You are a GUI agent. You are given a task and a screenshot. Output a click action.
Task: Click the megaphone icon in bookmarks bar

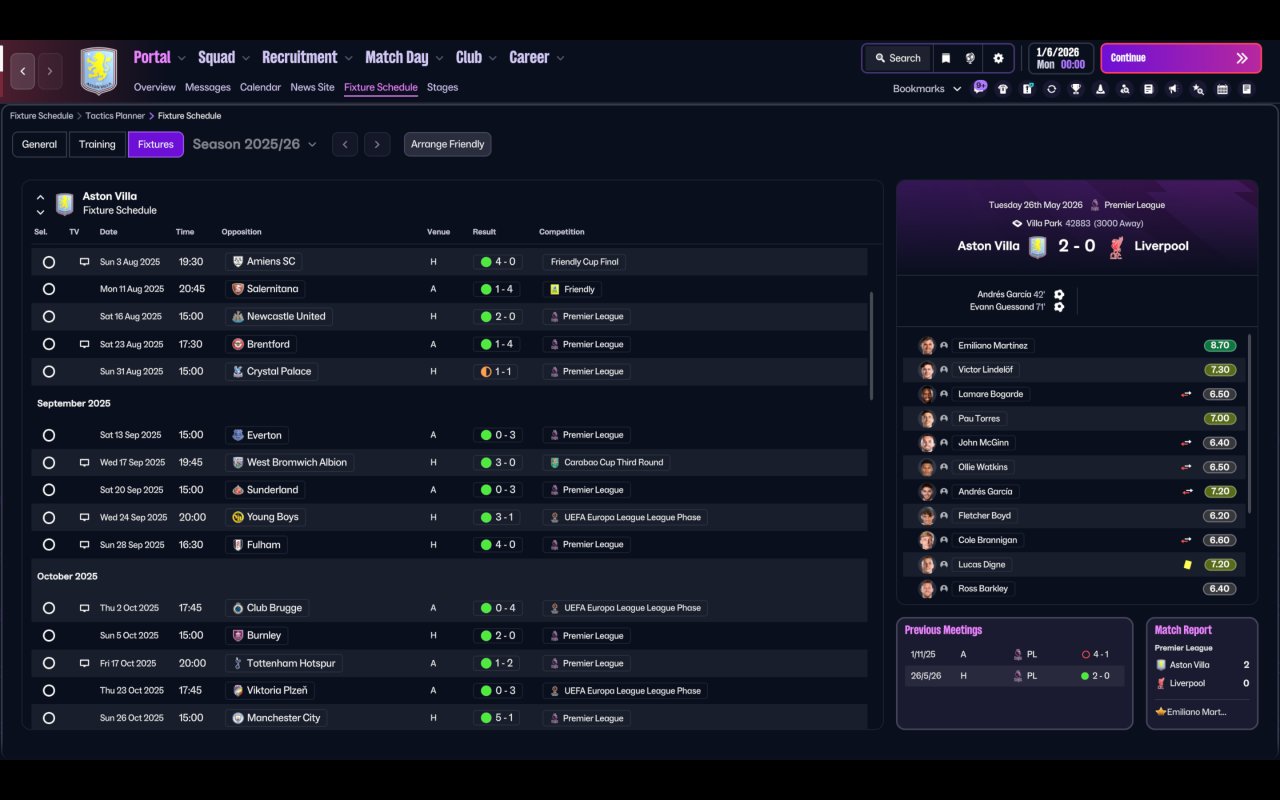(x=1173, y=89)
